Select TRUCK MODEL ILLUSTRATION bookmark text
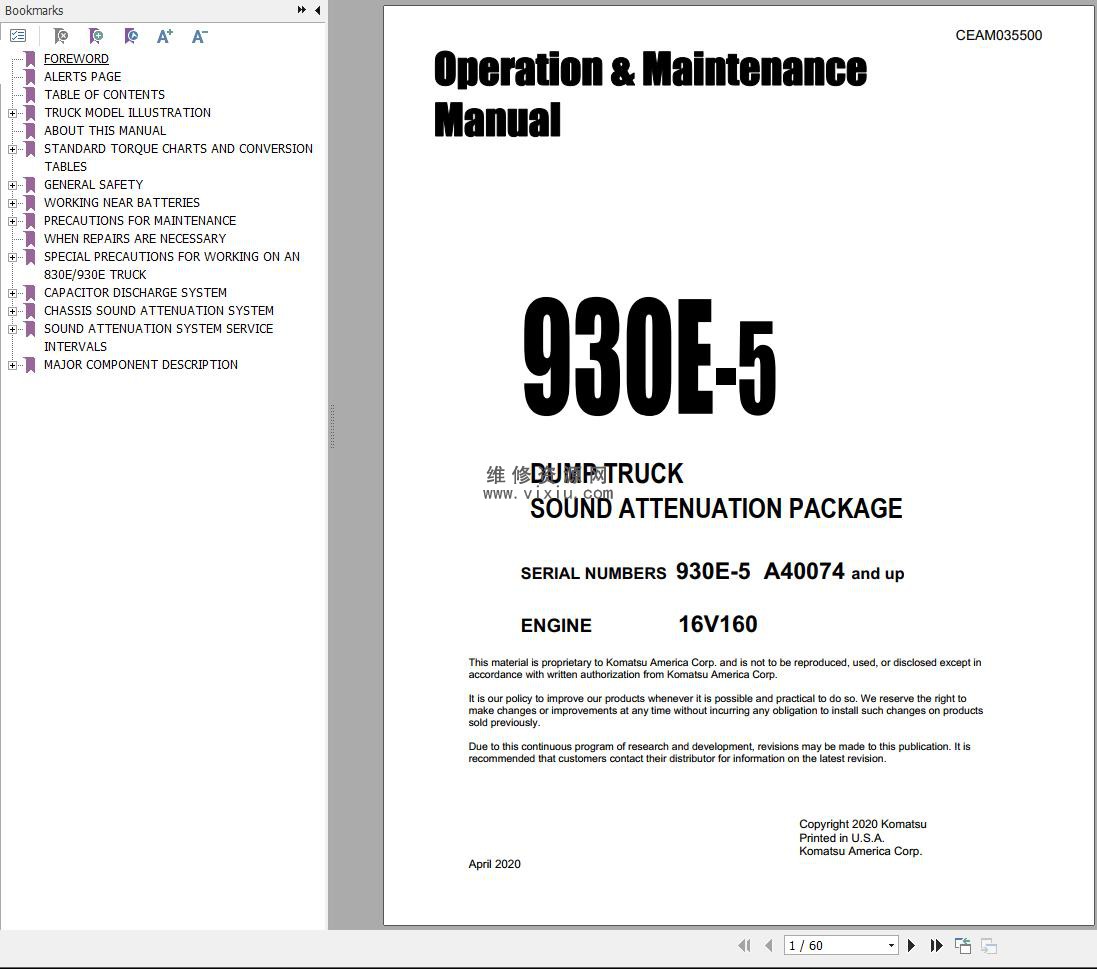Viewport: 1097px width, 969px height. (x=127, y=113)
